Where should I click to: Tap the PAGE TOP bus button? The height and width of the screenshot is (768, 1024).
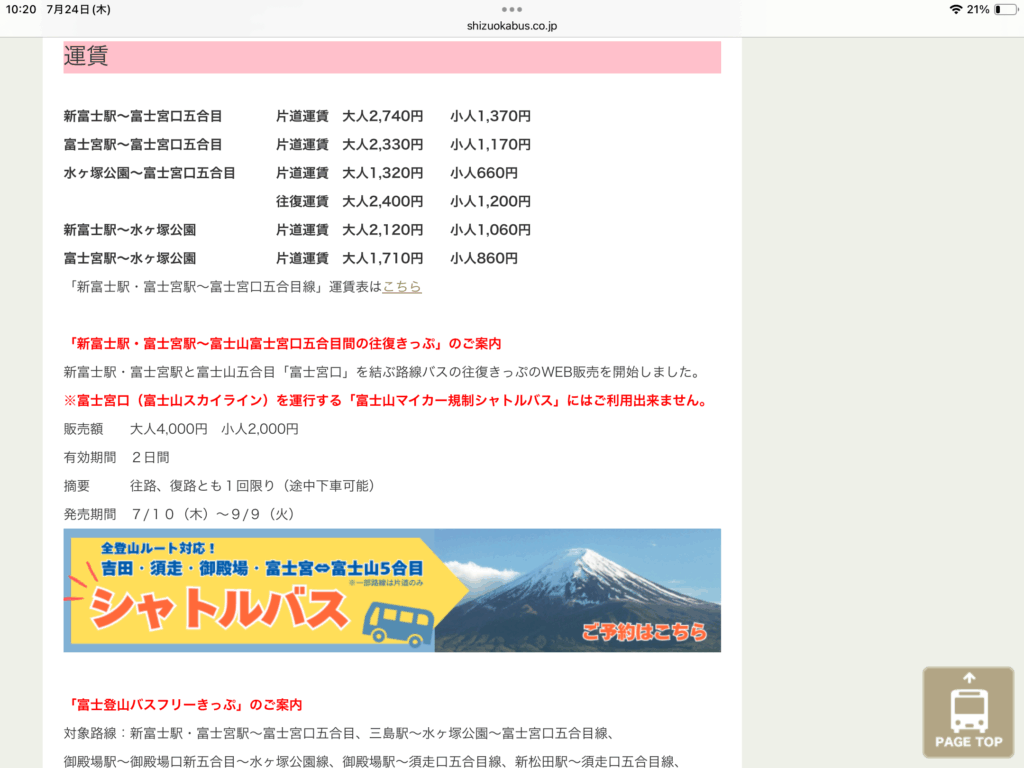968,712
